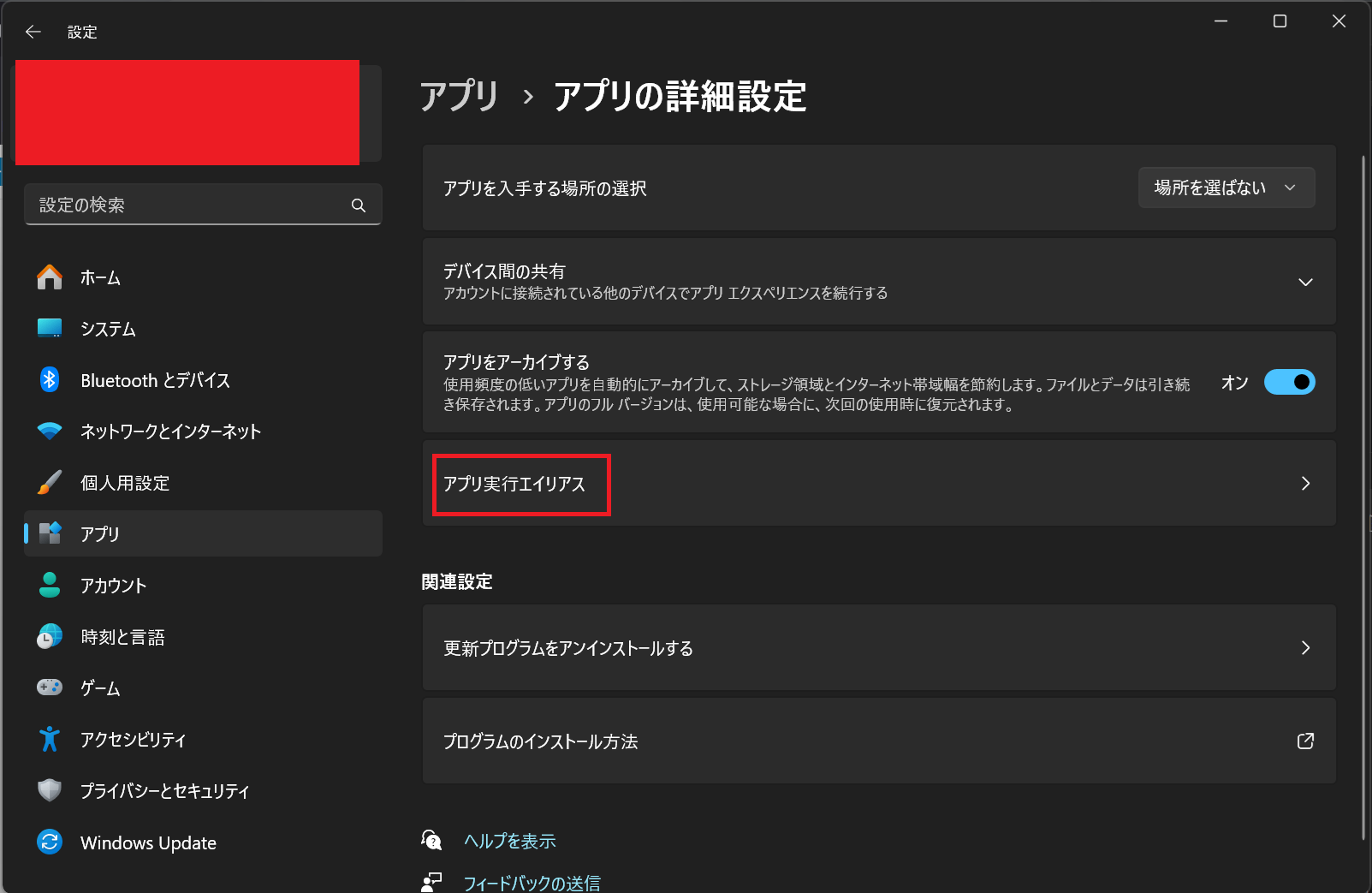
Task: Expand the デバイス間の共有 section chevron
Action: click(x=1305, y=282)
